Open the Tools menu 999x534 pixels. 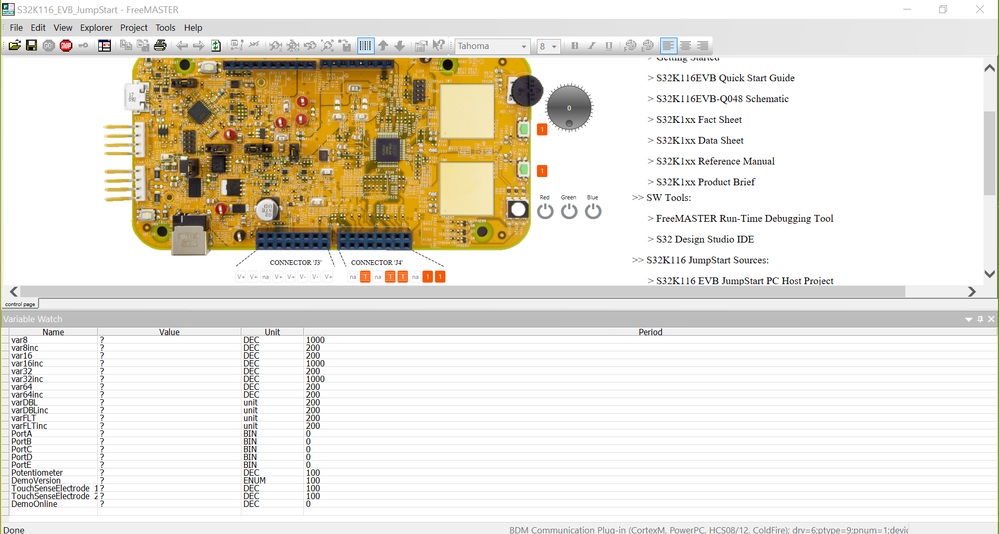165,27
